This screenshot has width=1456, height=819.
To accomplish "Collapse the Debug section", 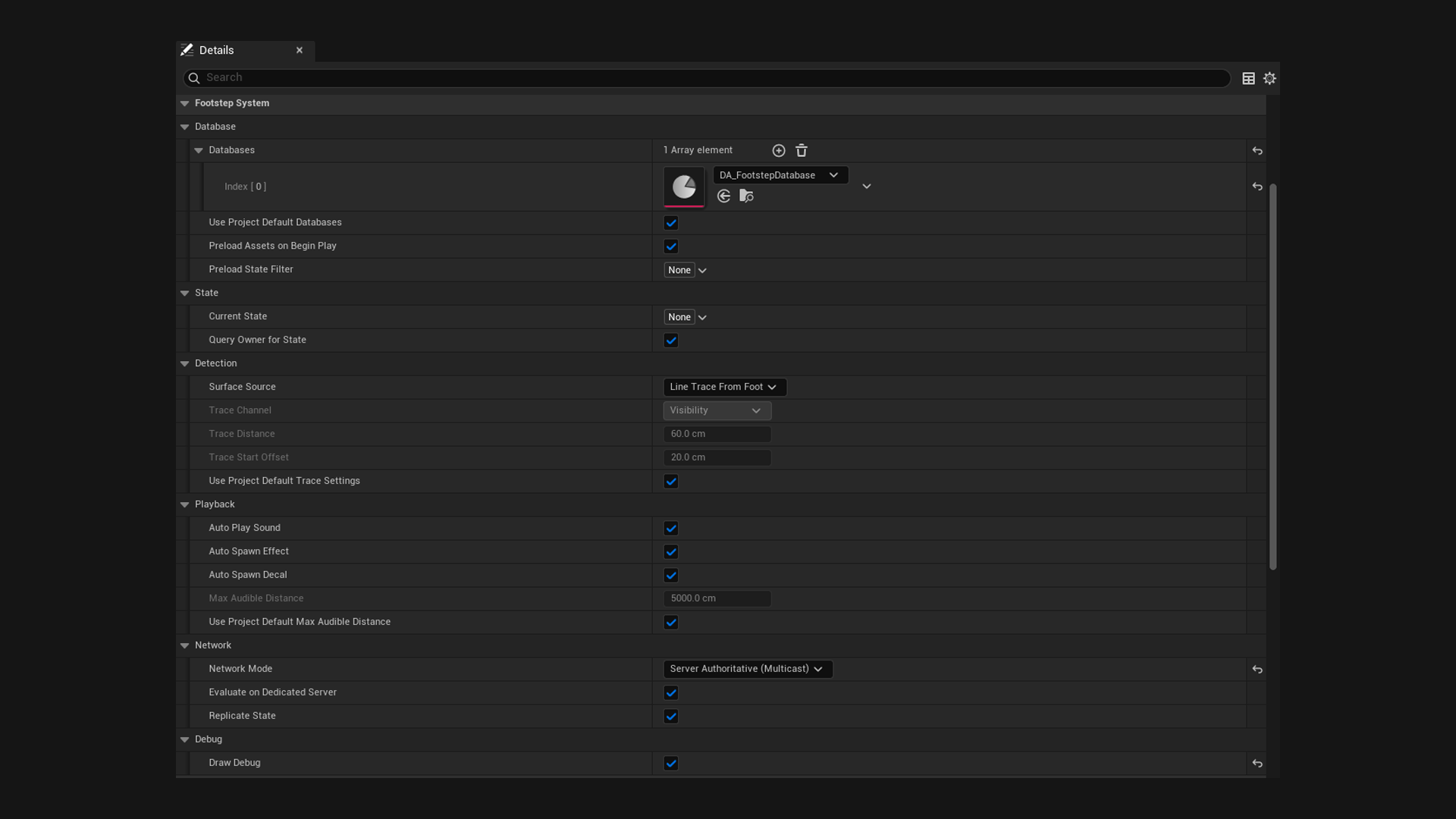I will [184, 740].
